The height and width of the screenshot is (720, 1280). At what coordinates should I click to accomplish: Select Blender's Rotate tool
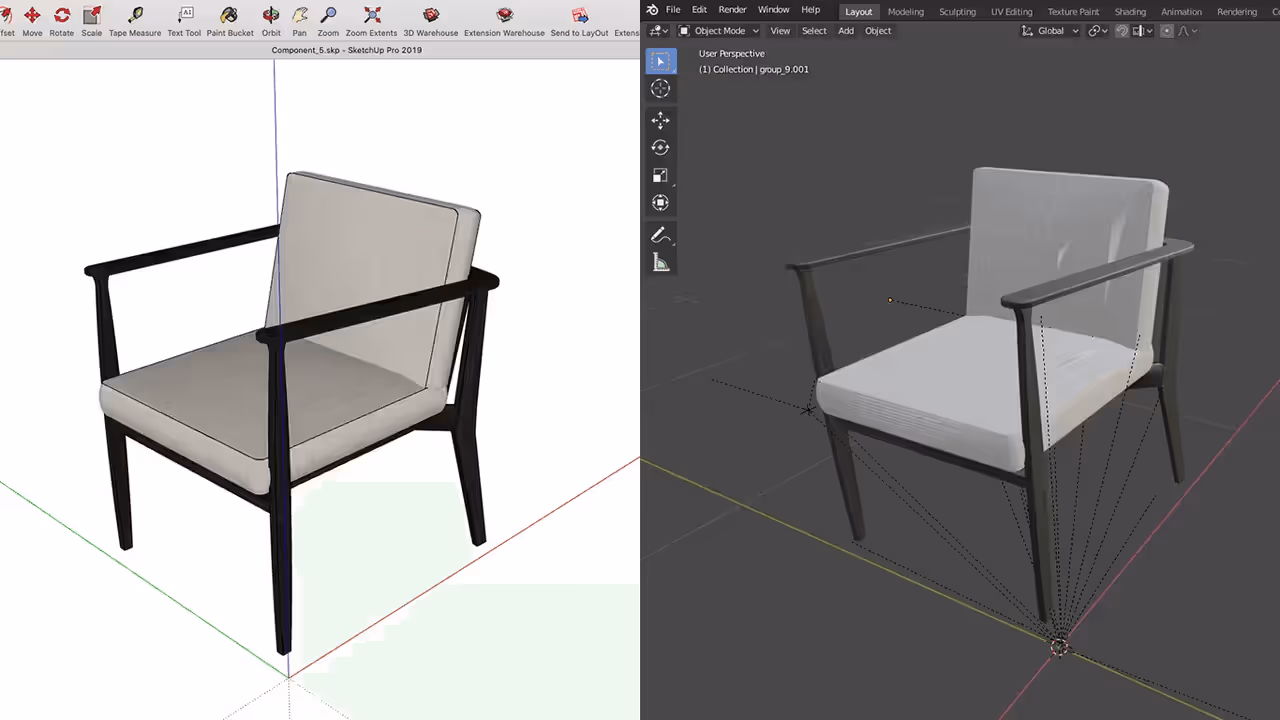coord(660,147)
